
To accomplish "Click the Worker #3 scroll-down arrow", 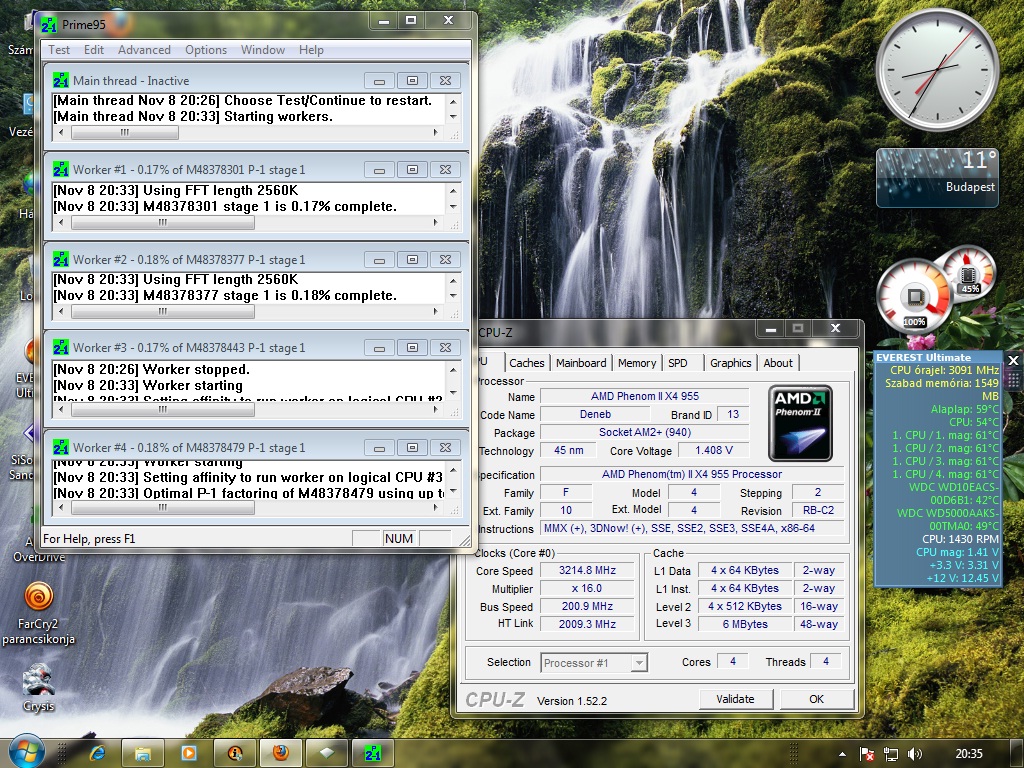I will 453,392.
